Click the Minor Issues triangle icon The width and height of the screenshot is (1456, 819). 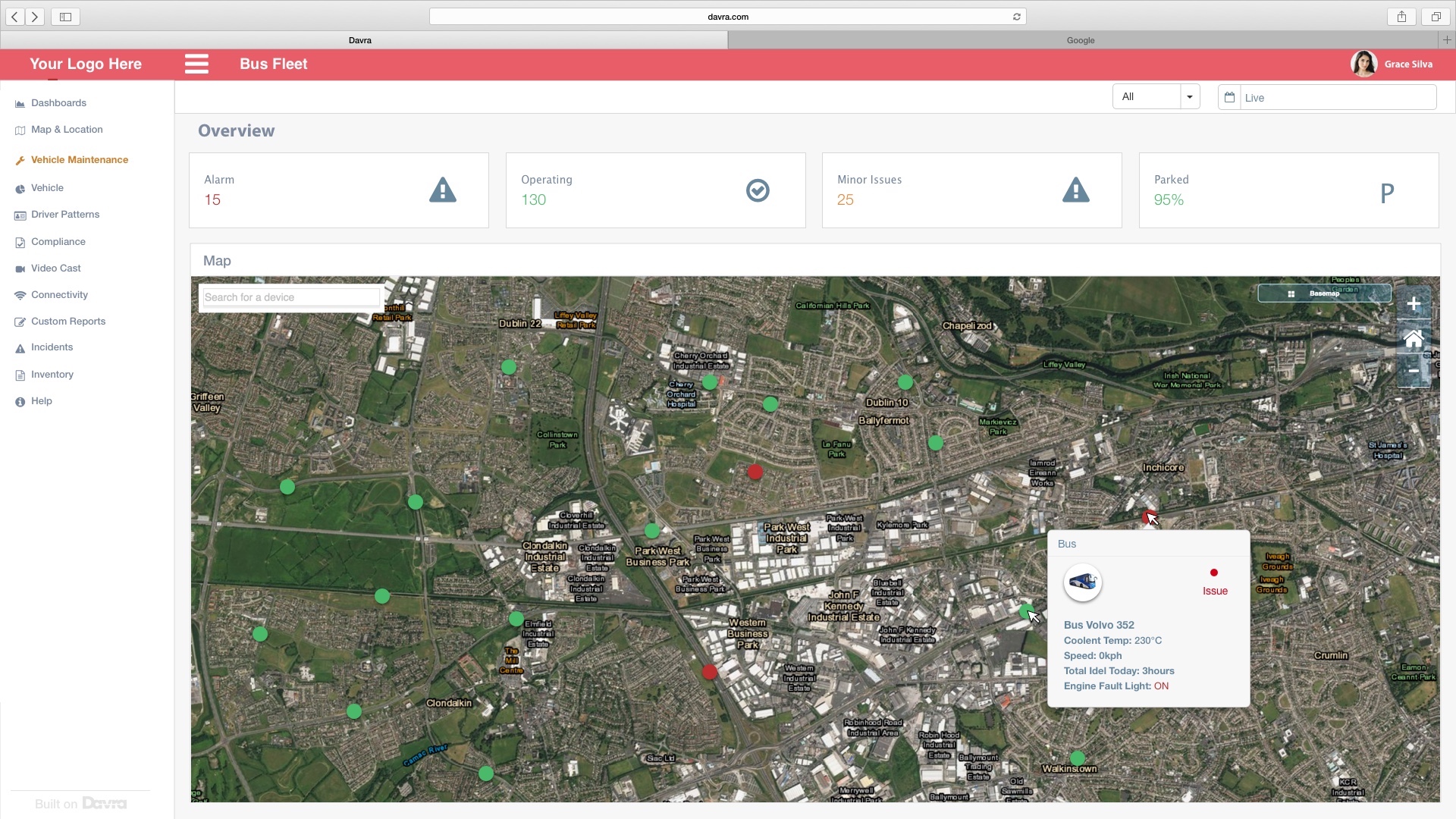(1076, 190)
